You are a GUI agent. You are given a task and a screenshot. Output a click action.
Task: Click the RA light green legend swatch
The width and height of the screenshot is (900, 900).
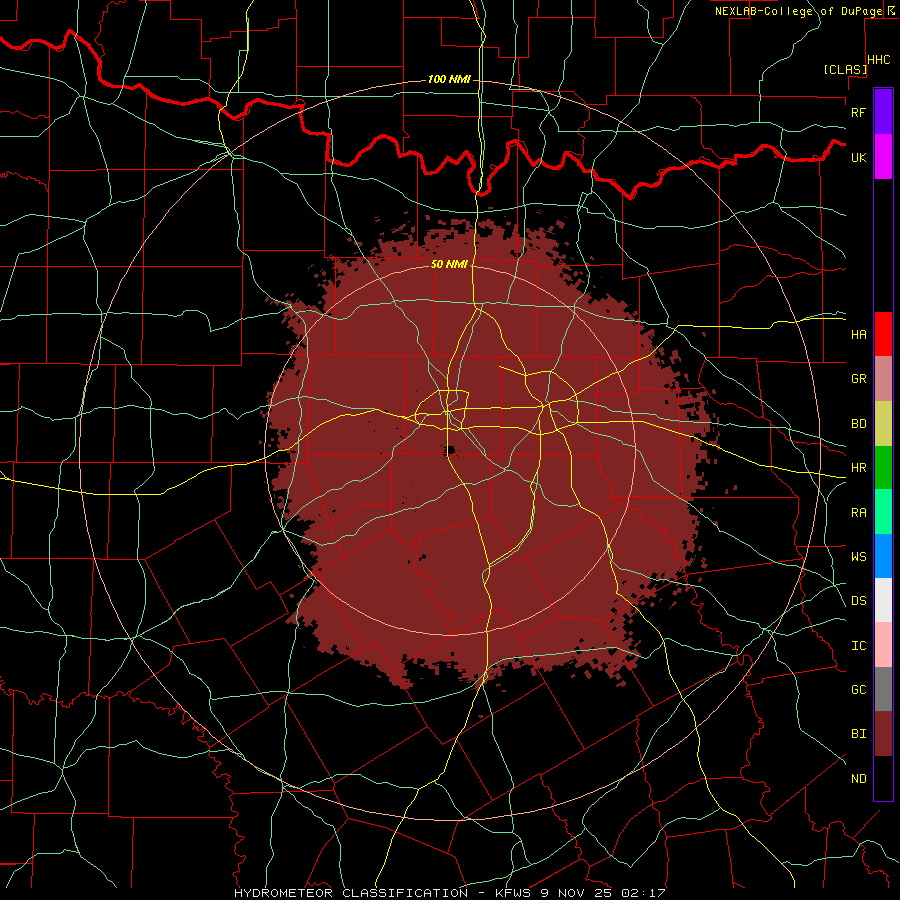883,512
